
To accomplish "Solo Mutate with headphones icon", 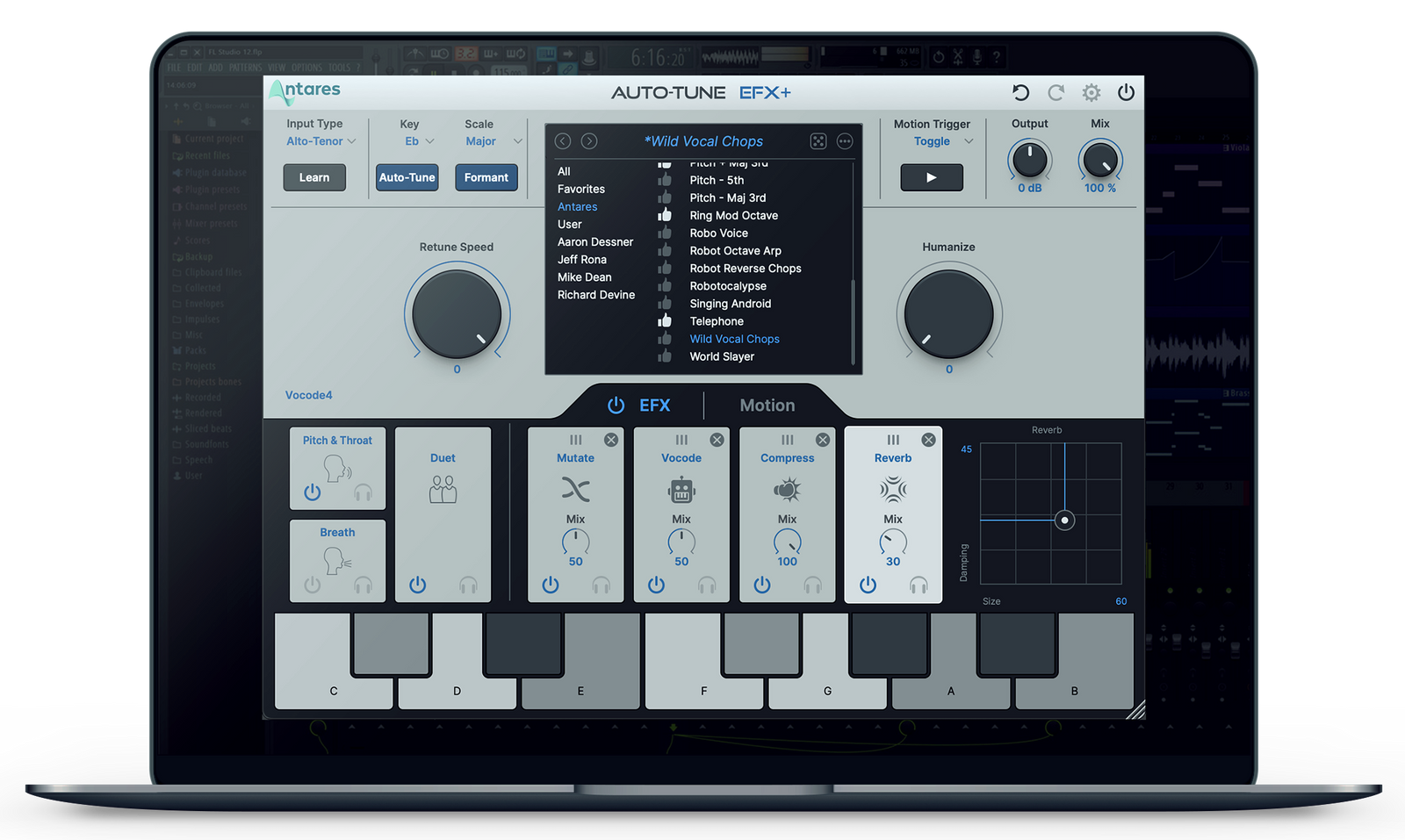I will (x=601, y=585).
